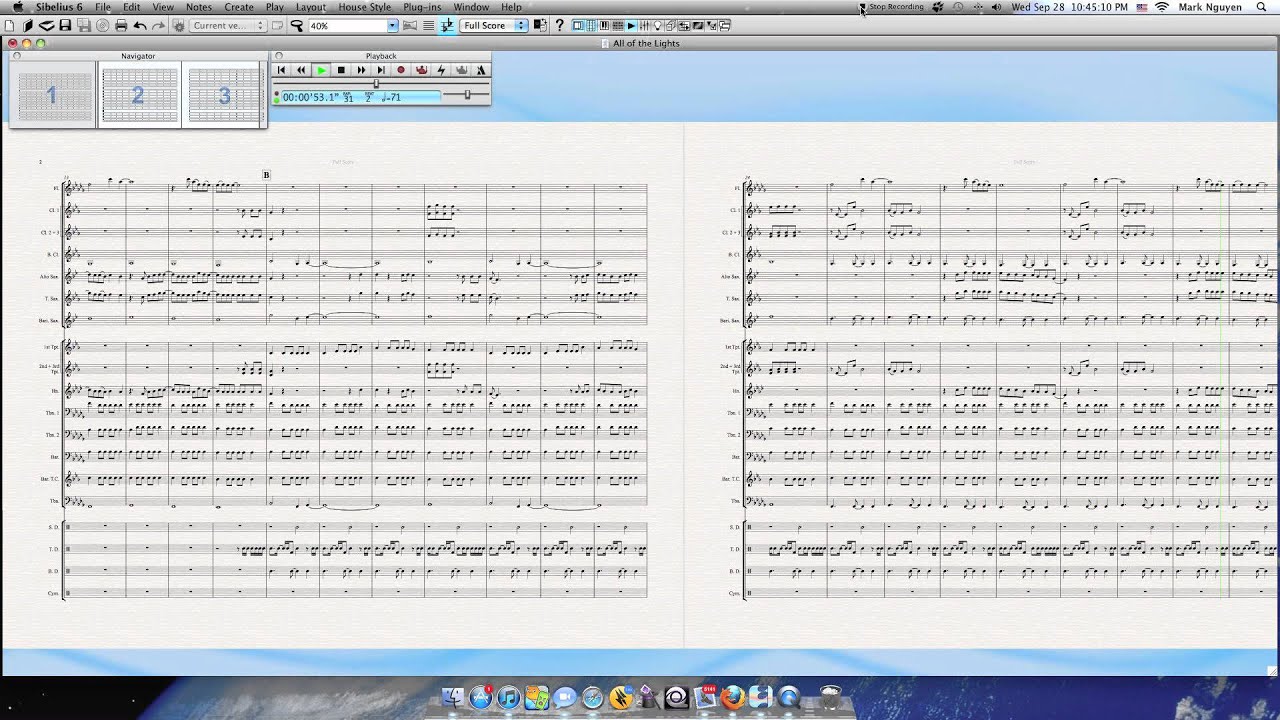This screenshot has height=720, width=1280.
Task: Click the green playback line in the score
Action: tap(1222, 390)
